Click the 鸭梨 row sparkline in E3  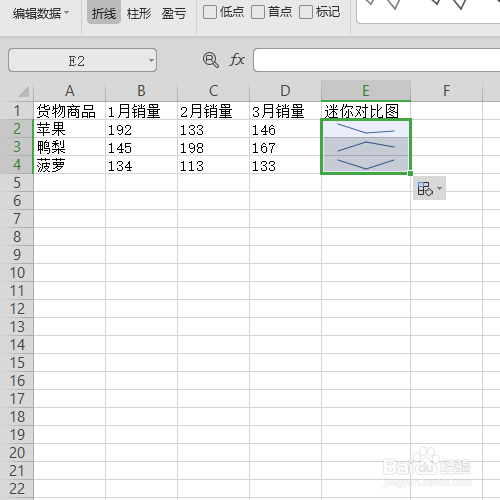(x=366, y=147)
